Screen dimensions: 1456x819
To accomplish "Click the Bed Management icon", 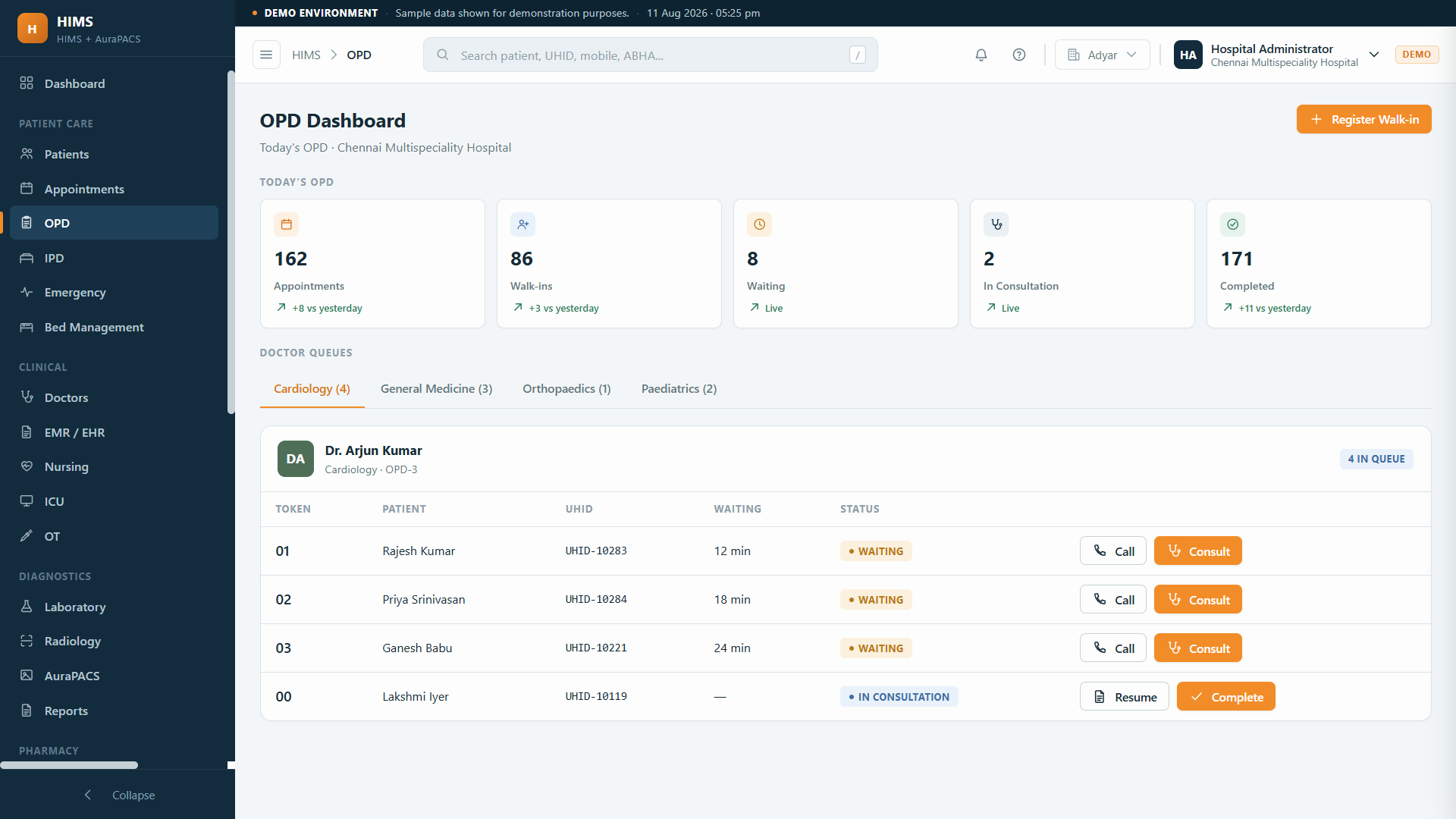I will point(27,327).
